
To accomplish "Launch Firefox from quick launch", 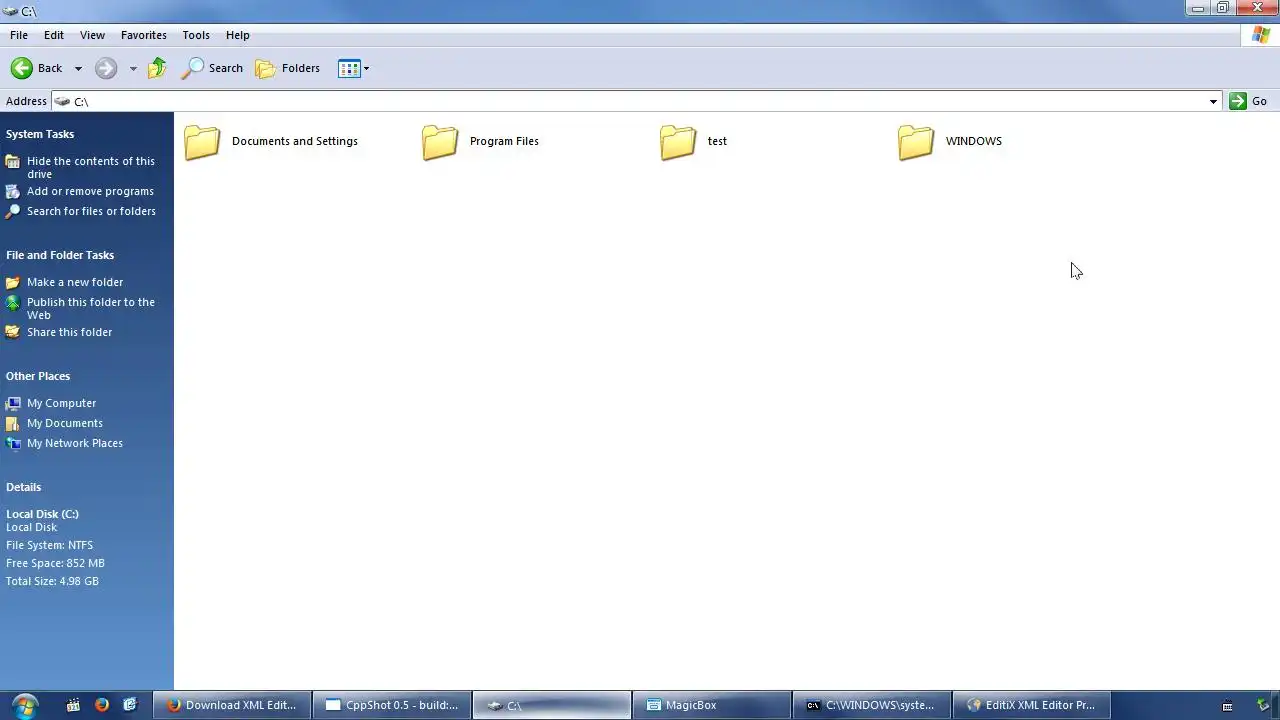I will pyautogui.click(x=101, y=705).
